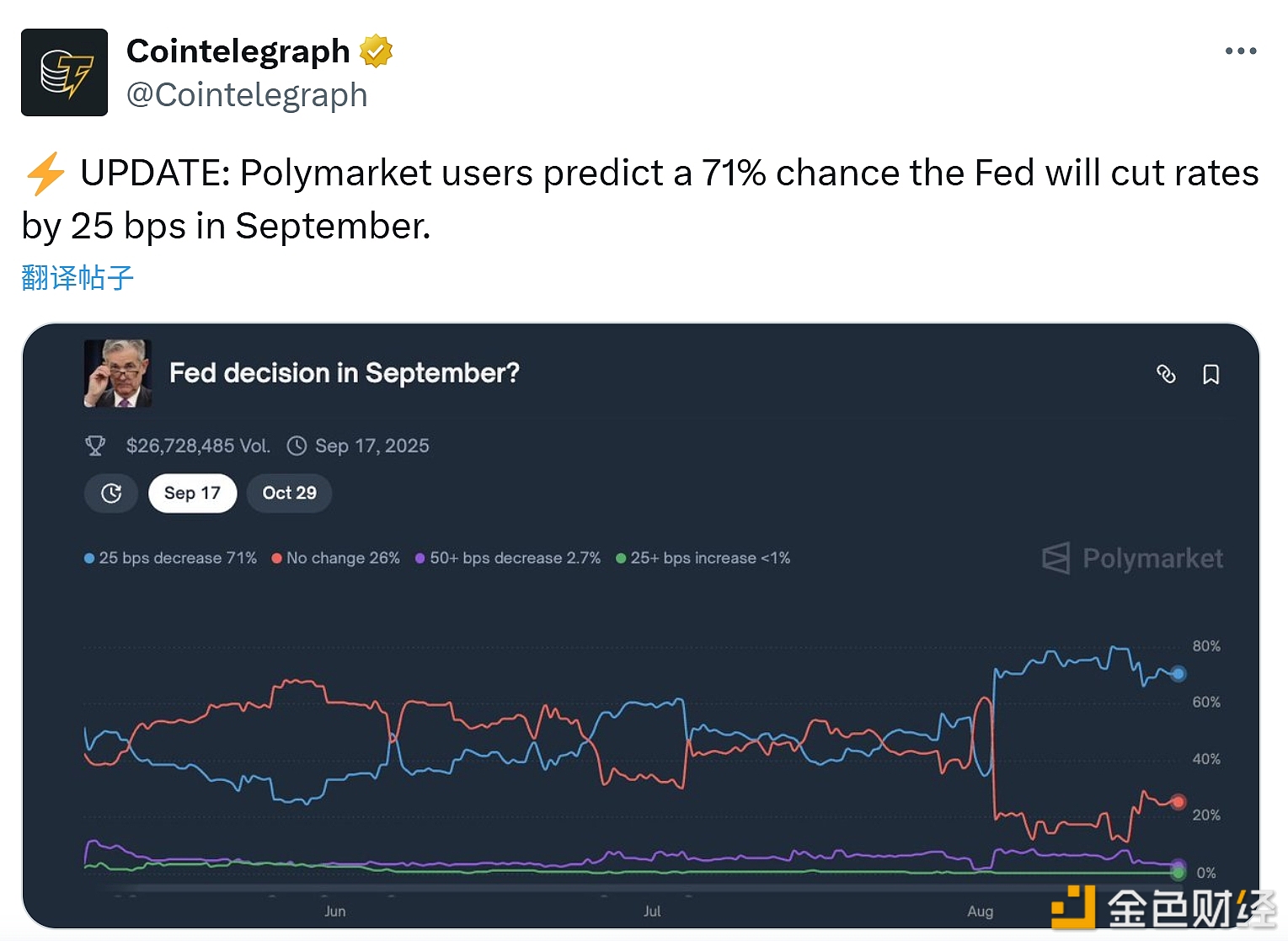Viewport: 1288px width, 941px height.
Task: Switch to the Oct 29 tab
Action: click(289, 493)
